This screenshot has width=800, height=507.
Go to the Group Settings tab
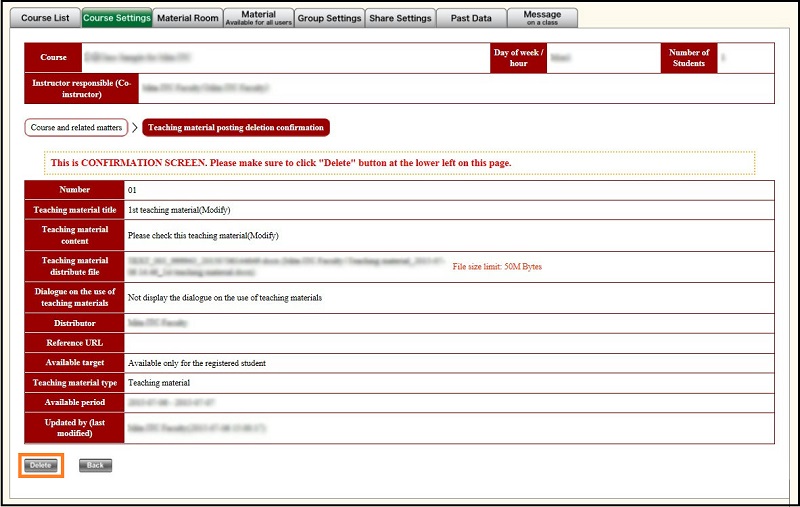pyautogui.click(x=329, y=18)
